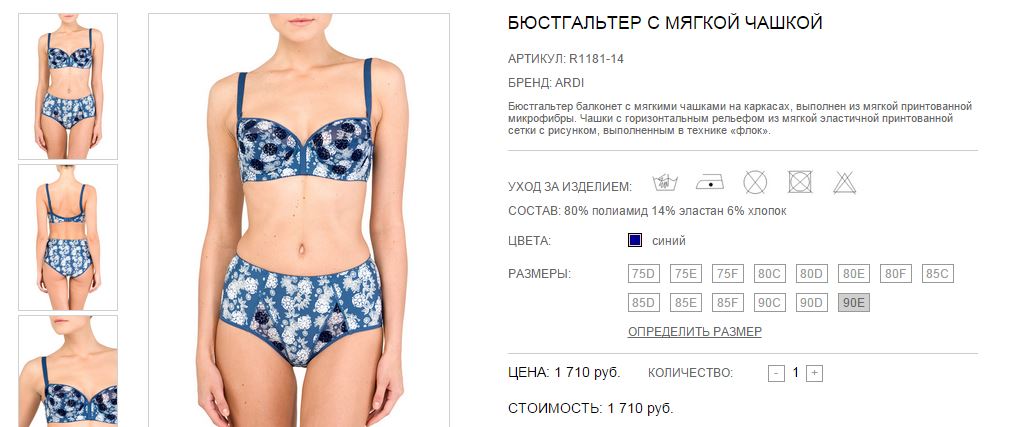Pick size 80F option
The image size is (1033, 427).
(x=895, y=273)
